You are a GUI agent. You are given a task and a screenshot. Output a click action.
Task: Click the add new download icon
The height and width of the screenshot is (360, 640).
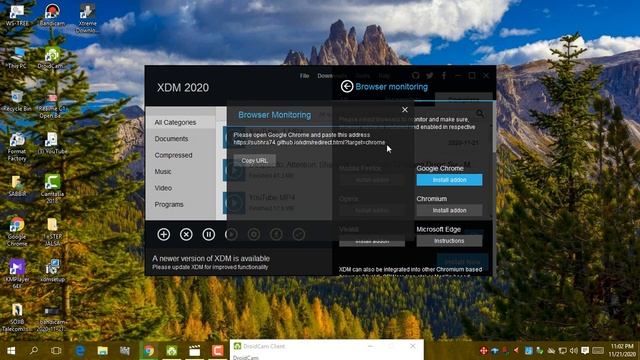click(x=164, y=234)
